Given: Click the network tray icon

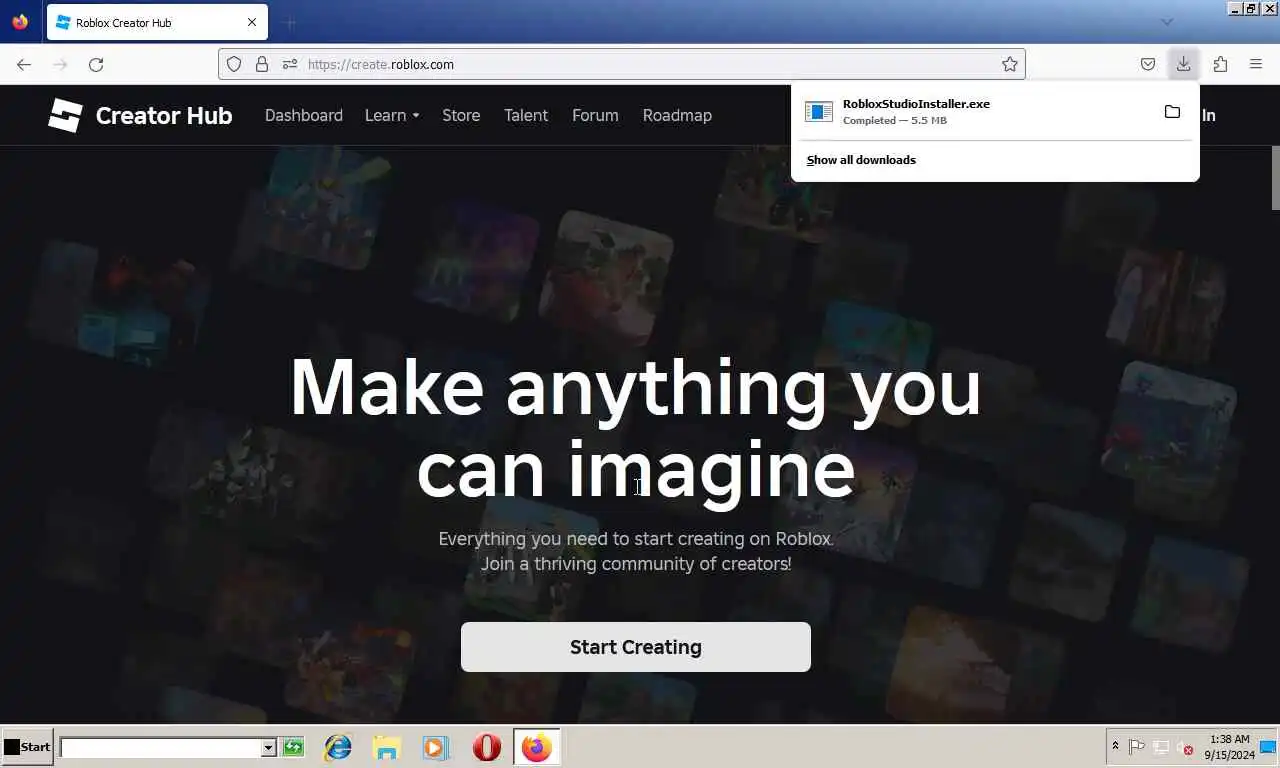Looking at the screenshot, I should [x=1161, y=747].
